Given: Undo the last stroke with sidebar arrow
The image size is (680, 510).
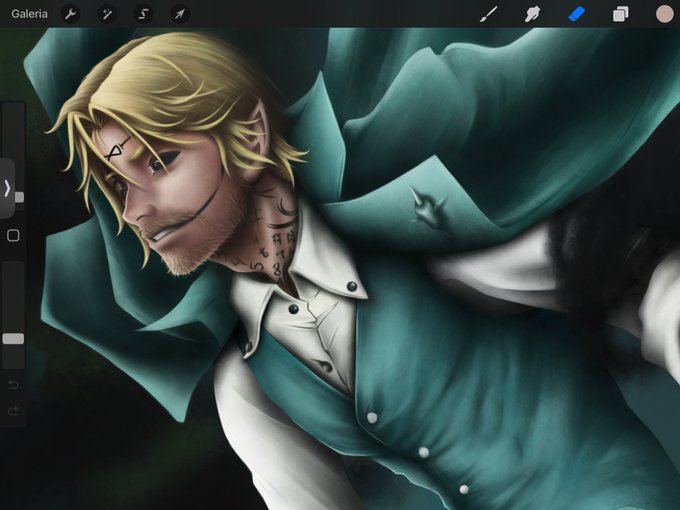Looking at the screenshot, I should pyautogui.click(x=13, y=384).
